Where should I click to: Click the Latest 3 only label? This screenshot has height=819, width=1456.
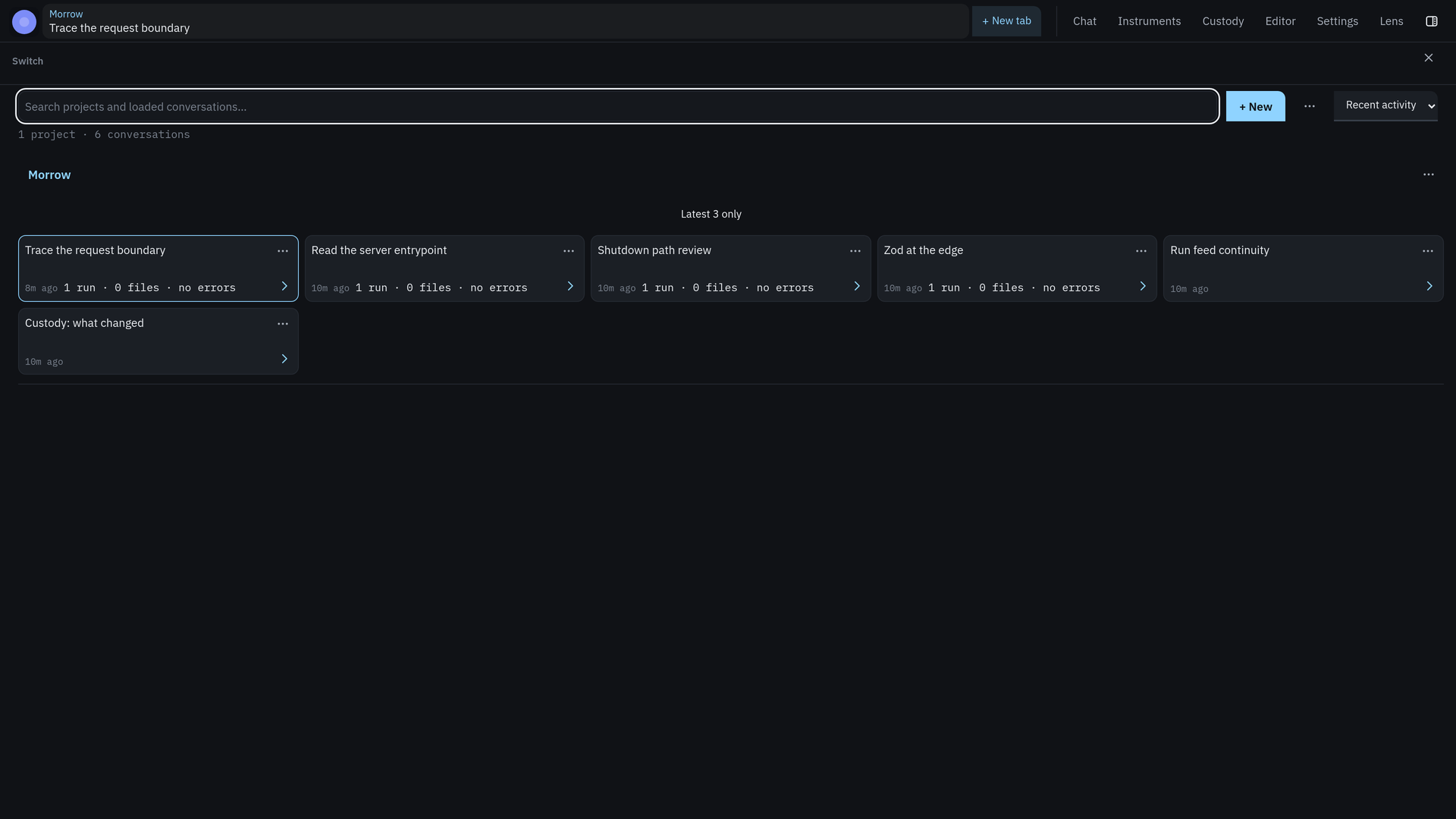[x=711, y=215]
